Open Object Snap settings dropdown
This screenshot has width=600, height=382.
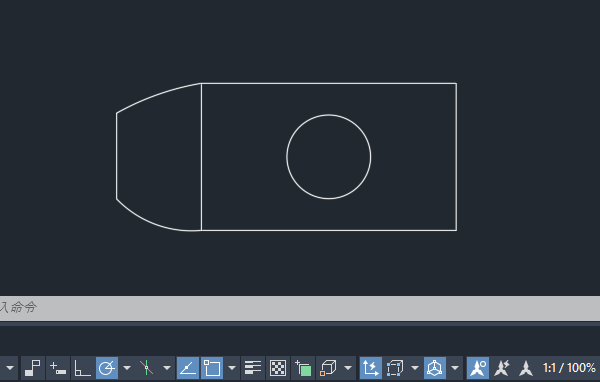[x=232, y=368]
